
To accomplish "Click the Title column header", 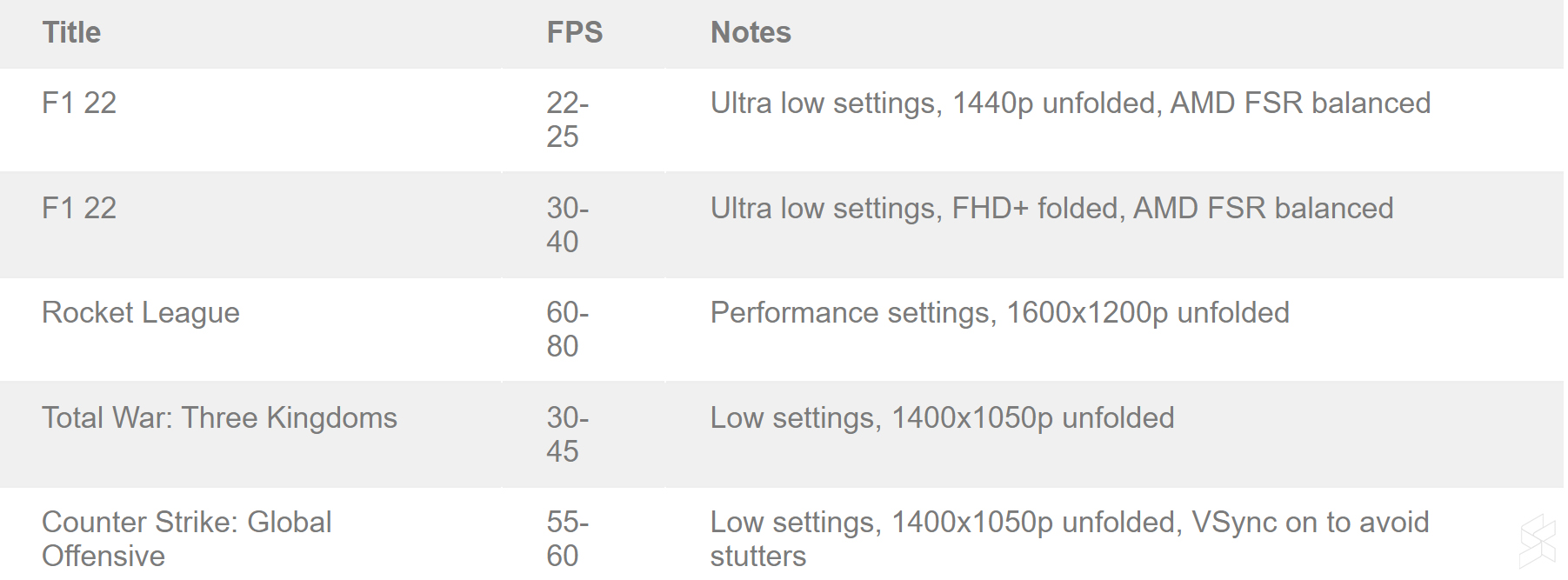I will (x=71, y=33).
